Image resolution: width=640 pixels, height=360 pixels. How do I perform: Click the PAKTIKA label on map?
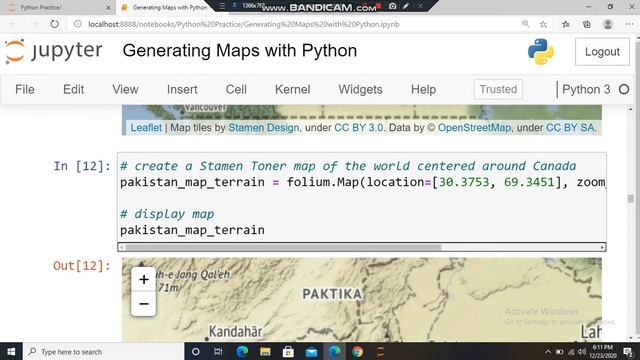point(332,294)
